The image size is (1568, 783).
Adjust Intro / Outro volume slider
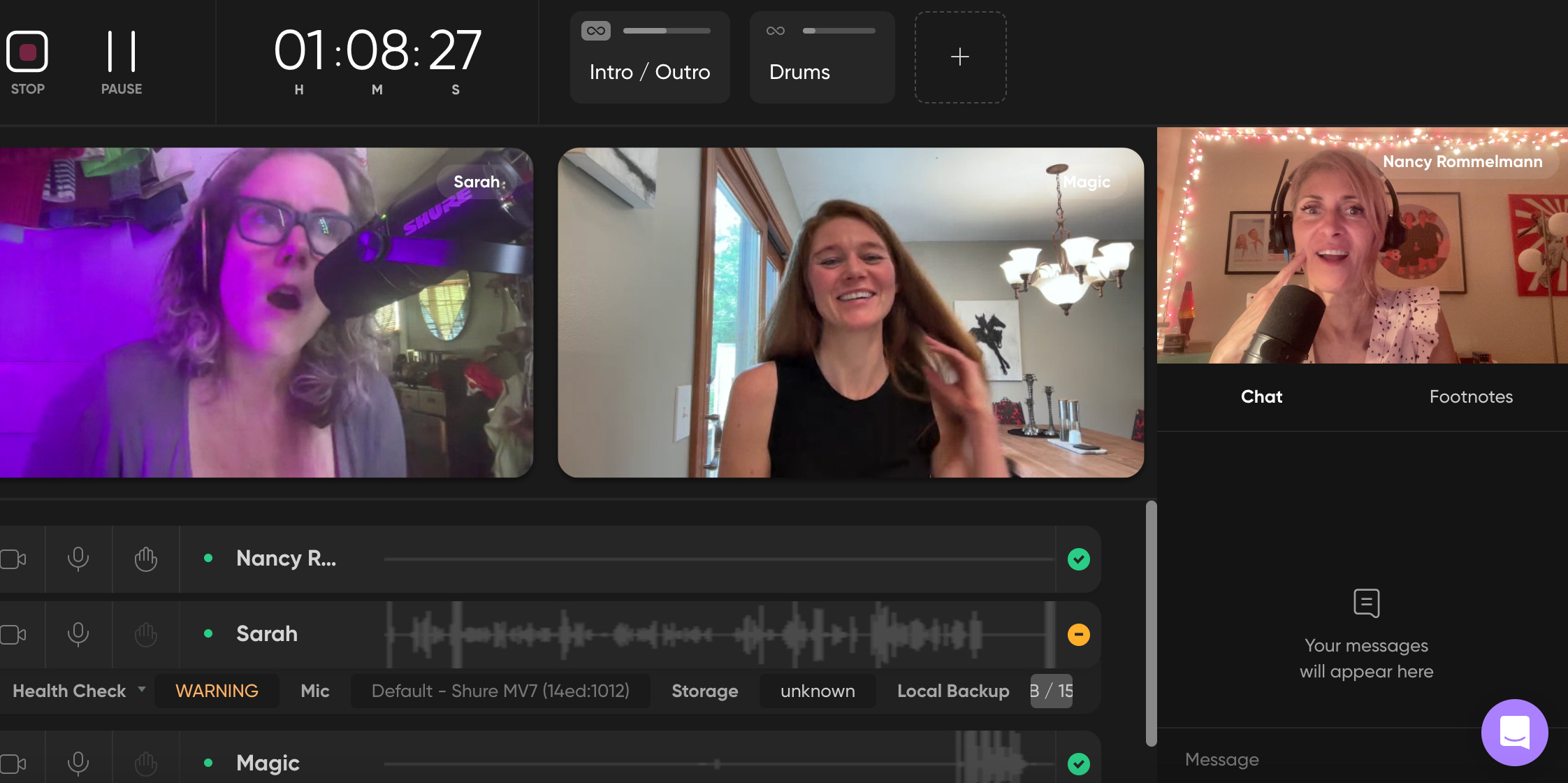[x=667, y=31]
